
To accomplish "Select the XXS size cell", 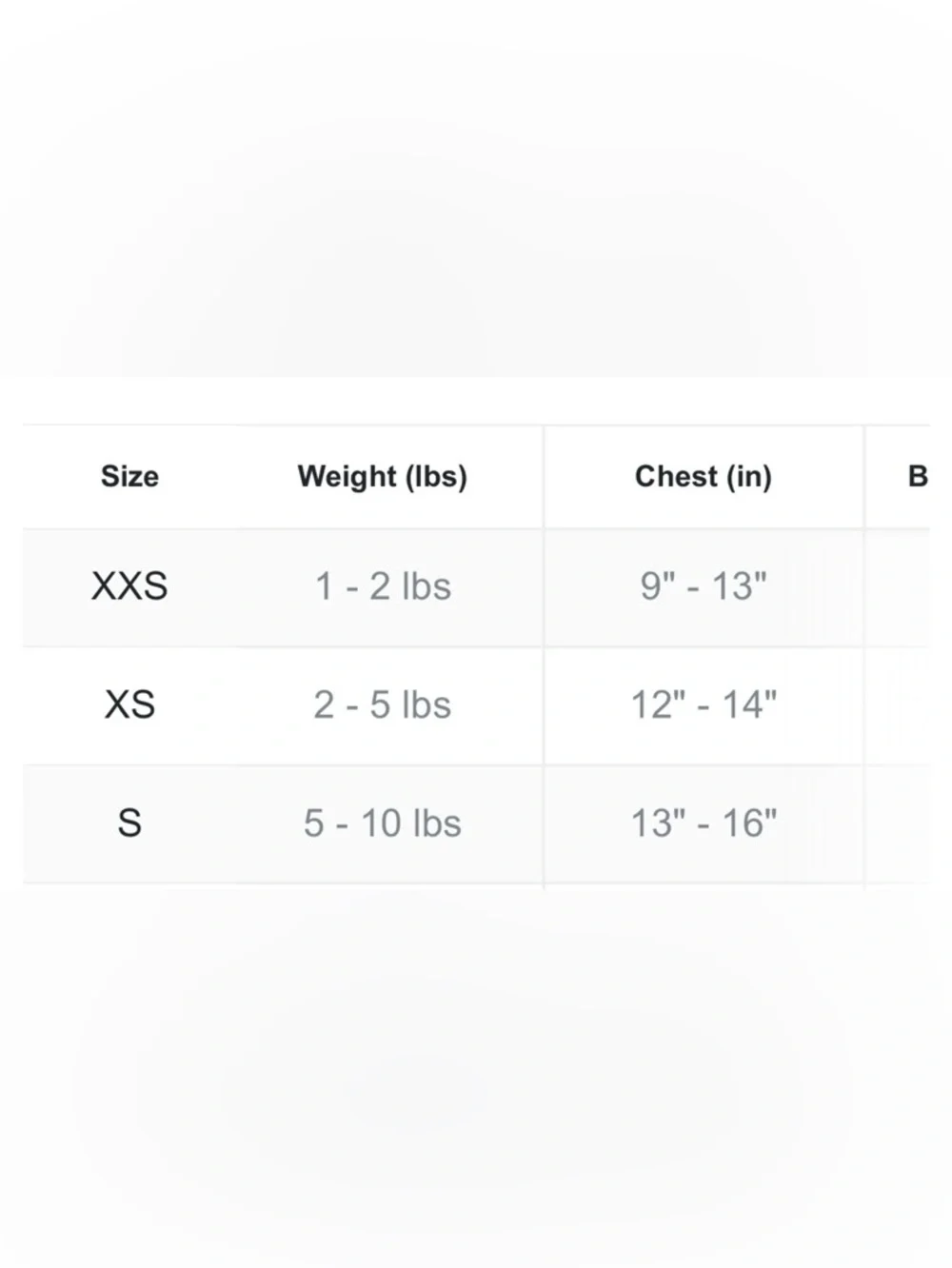I will [129, 587].
